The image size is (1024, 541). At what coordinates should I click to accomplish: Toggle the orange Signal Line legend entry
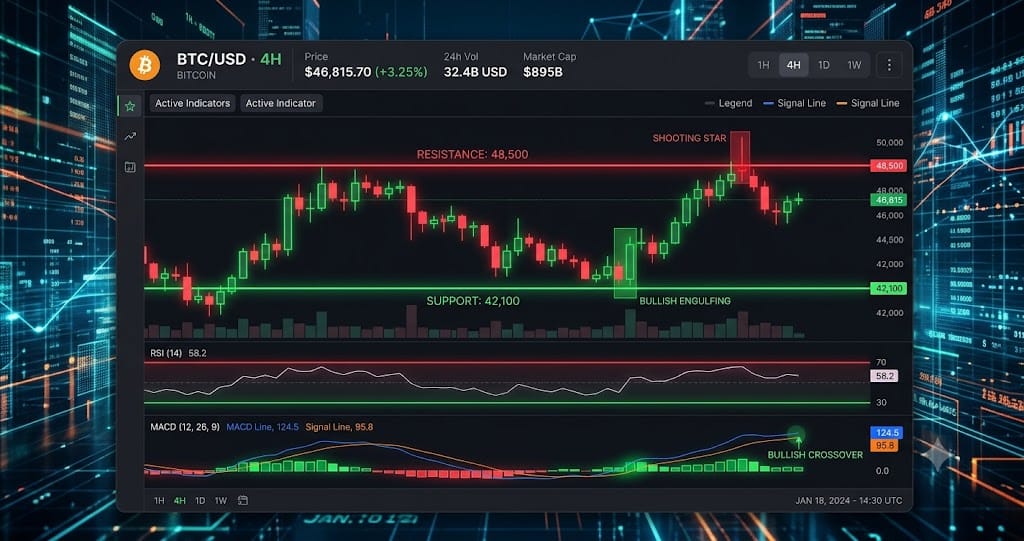click(x=868, y=103)
